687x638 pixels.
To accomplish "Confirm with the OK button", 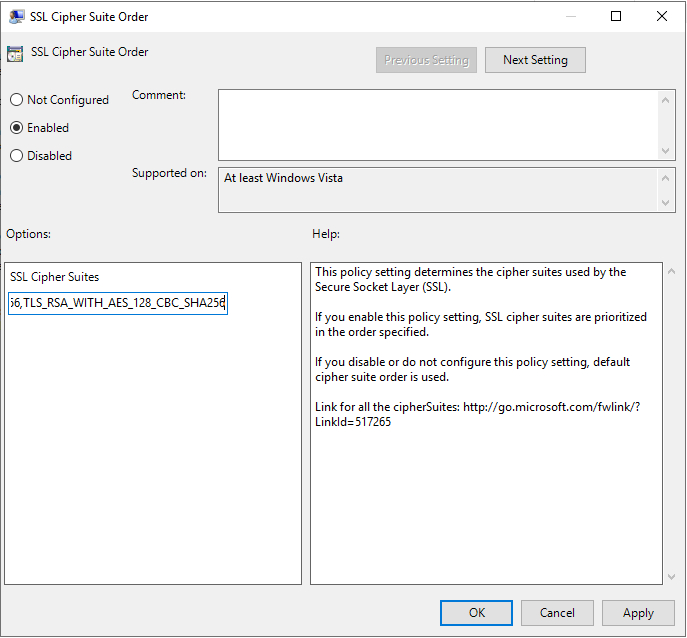I will pos(476,613).
